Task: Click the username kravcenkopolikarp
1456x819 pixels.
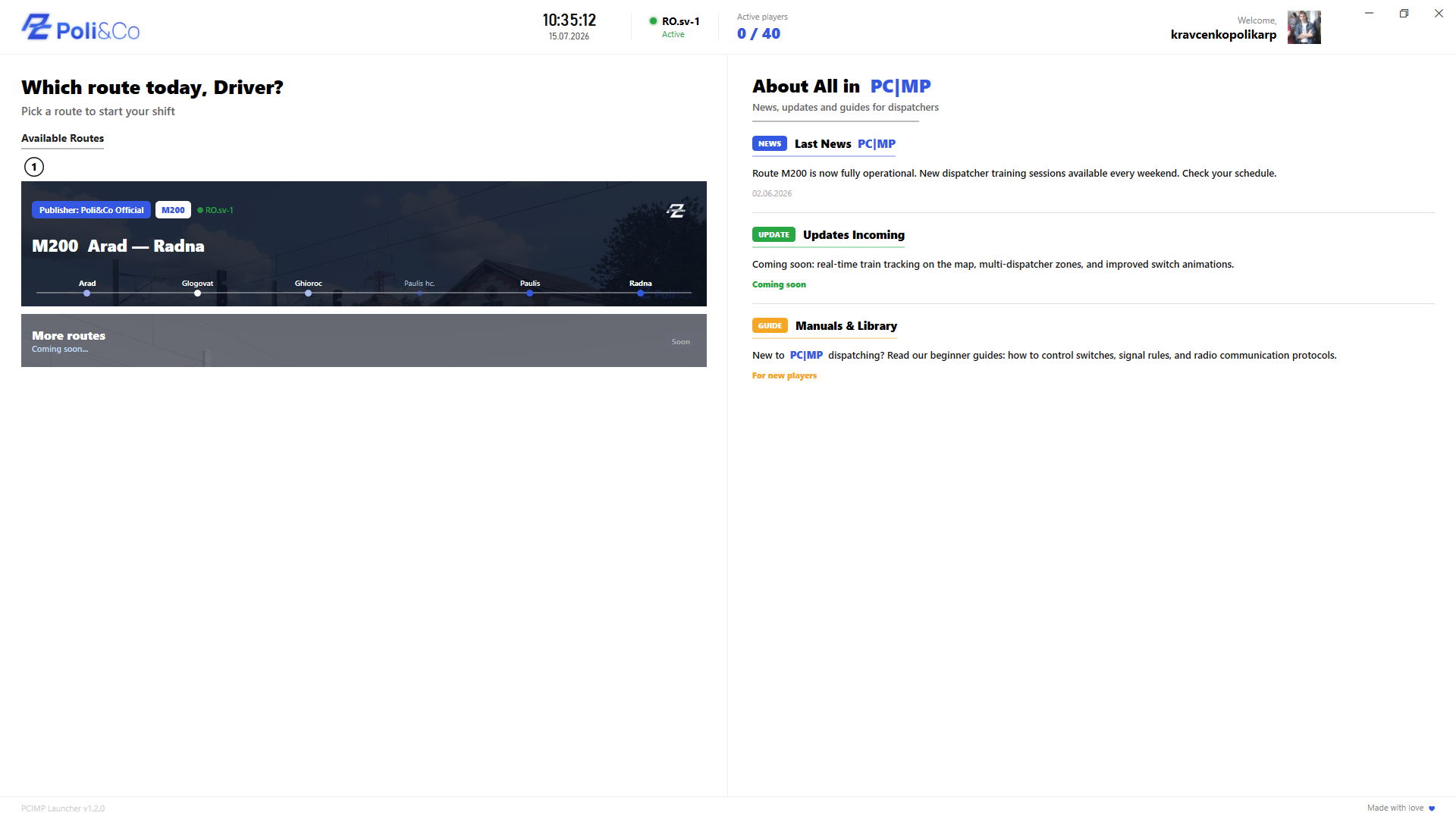Action: pos(1223,34)
